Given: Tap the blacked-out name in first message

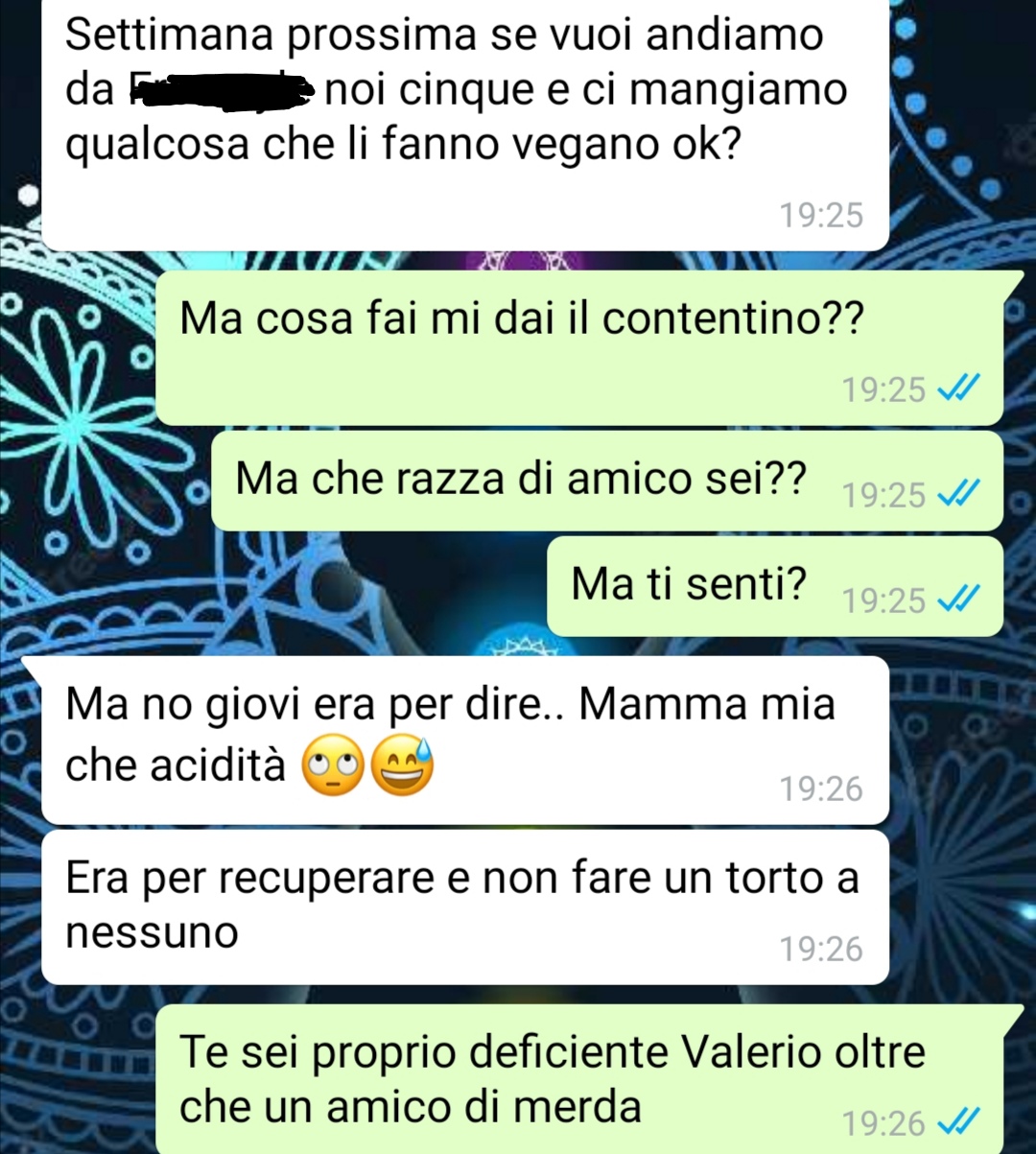Looking at the screenshot, I should coord(221,90).
